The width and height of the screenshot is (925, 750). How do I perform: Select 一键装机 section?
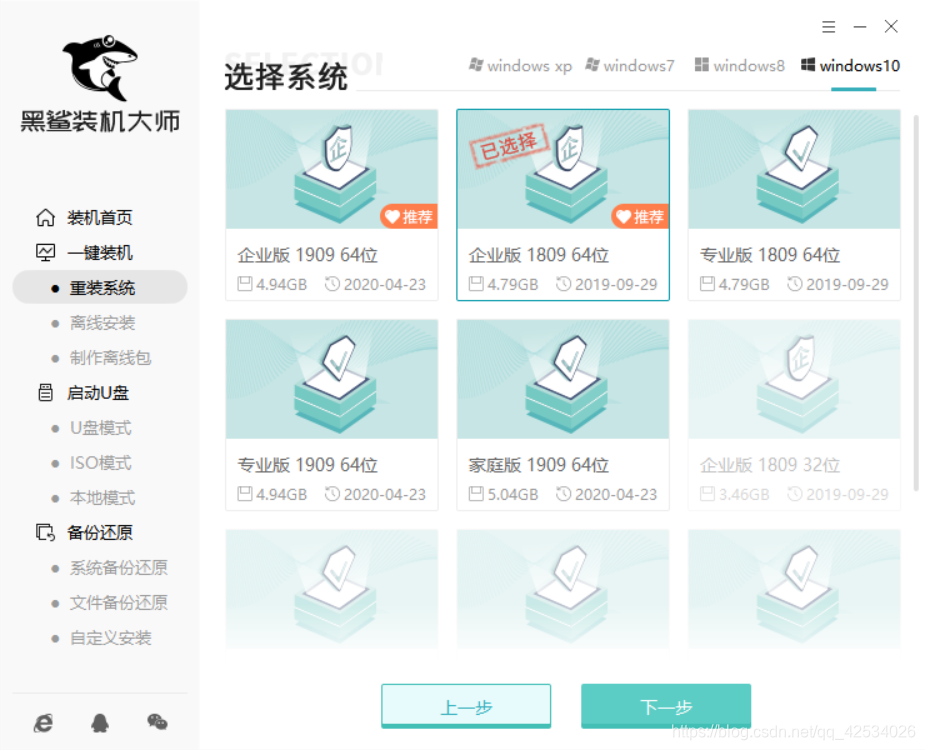coord(100,253)
